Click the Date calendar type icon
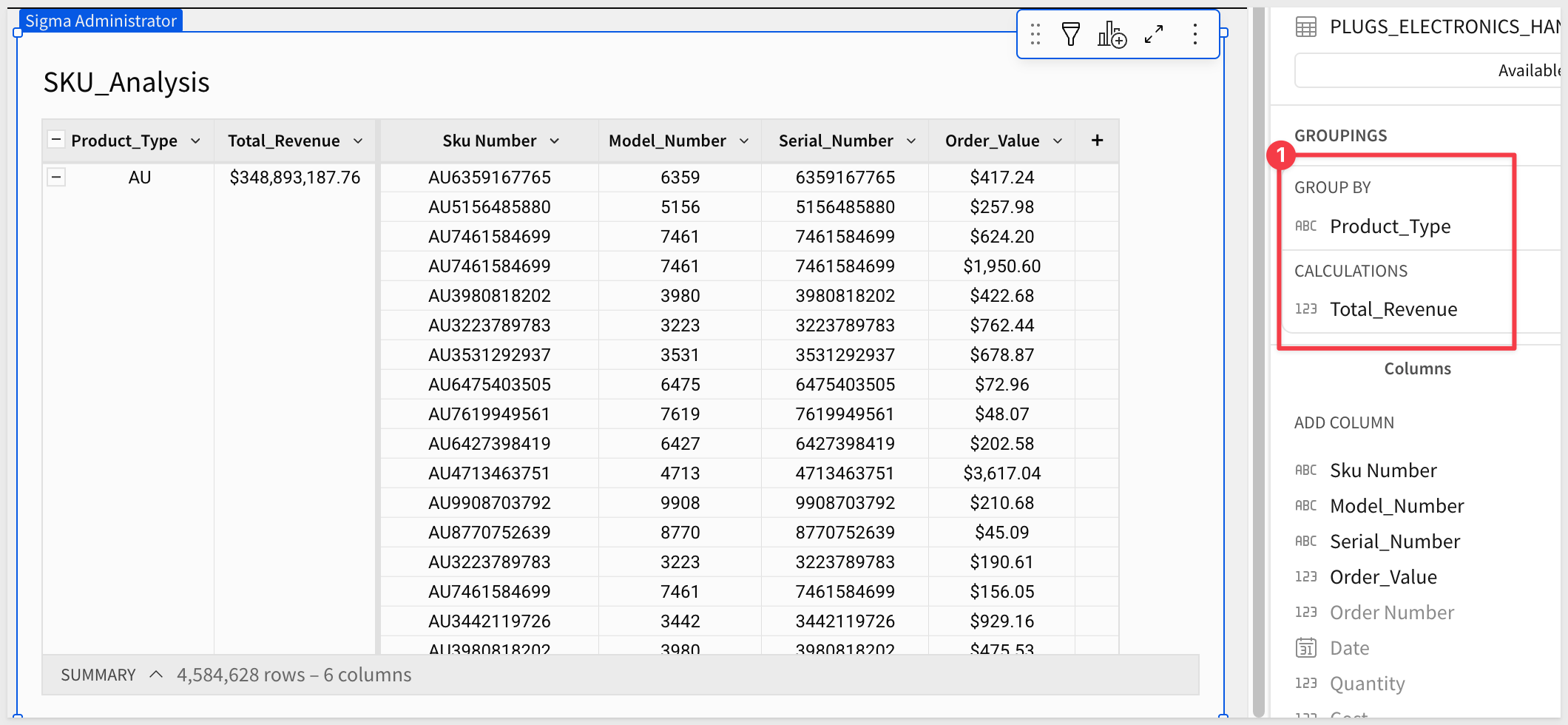 coord(1306,648)
